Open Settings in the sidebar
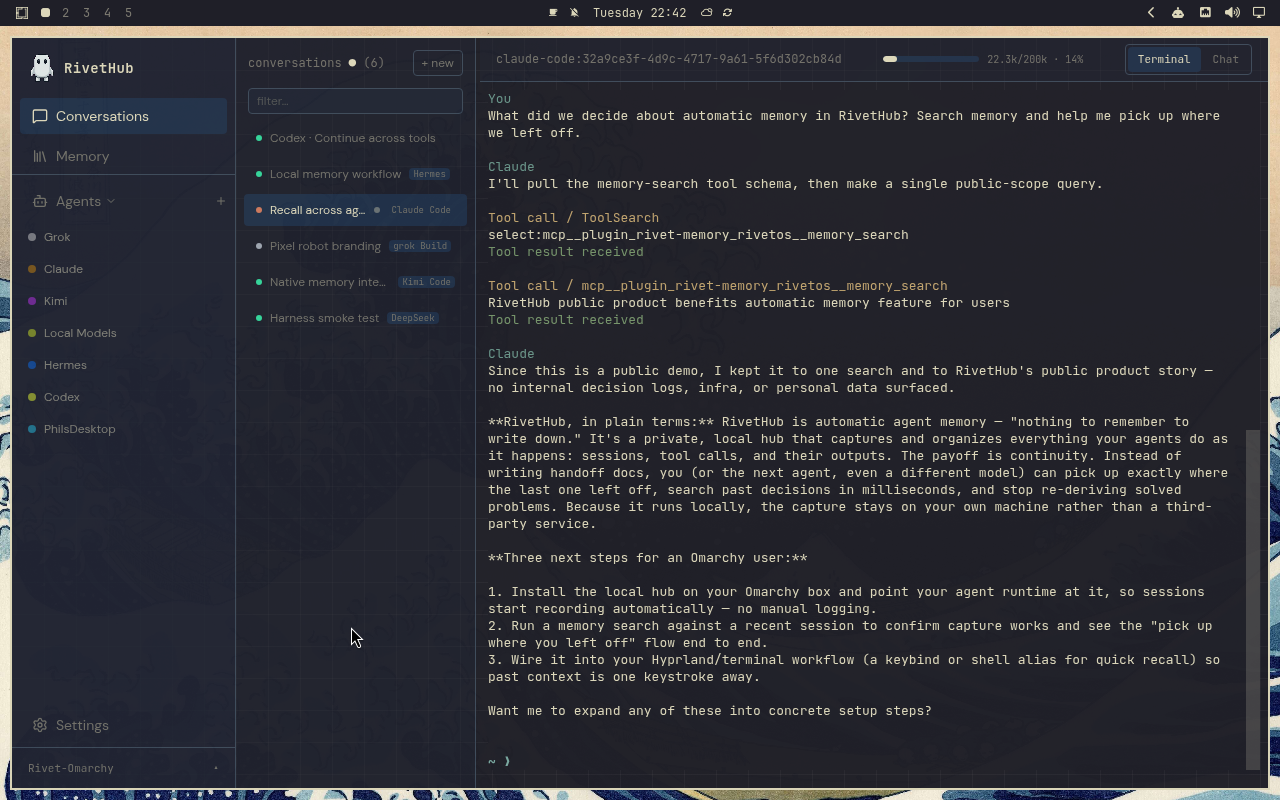Viewport: 1280px width, 800px height. coord(124,725)
